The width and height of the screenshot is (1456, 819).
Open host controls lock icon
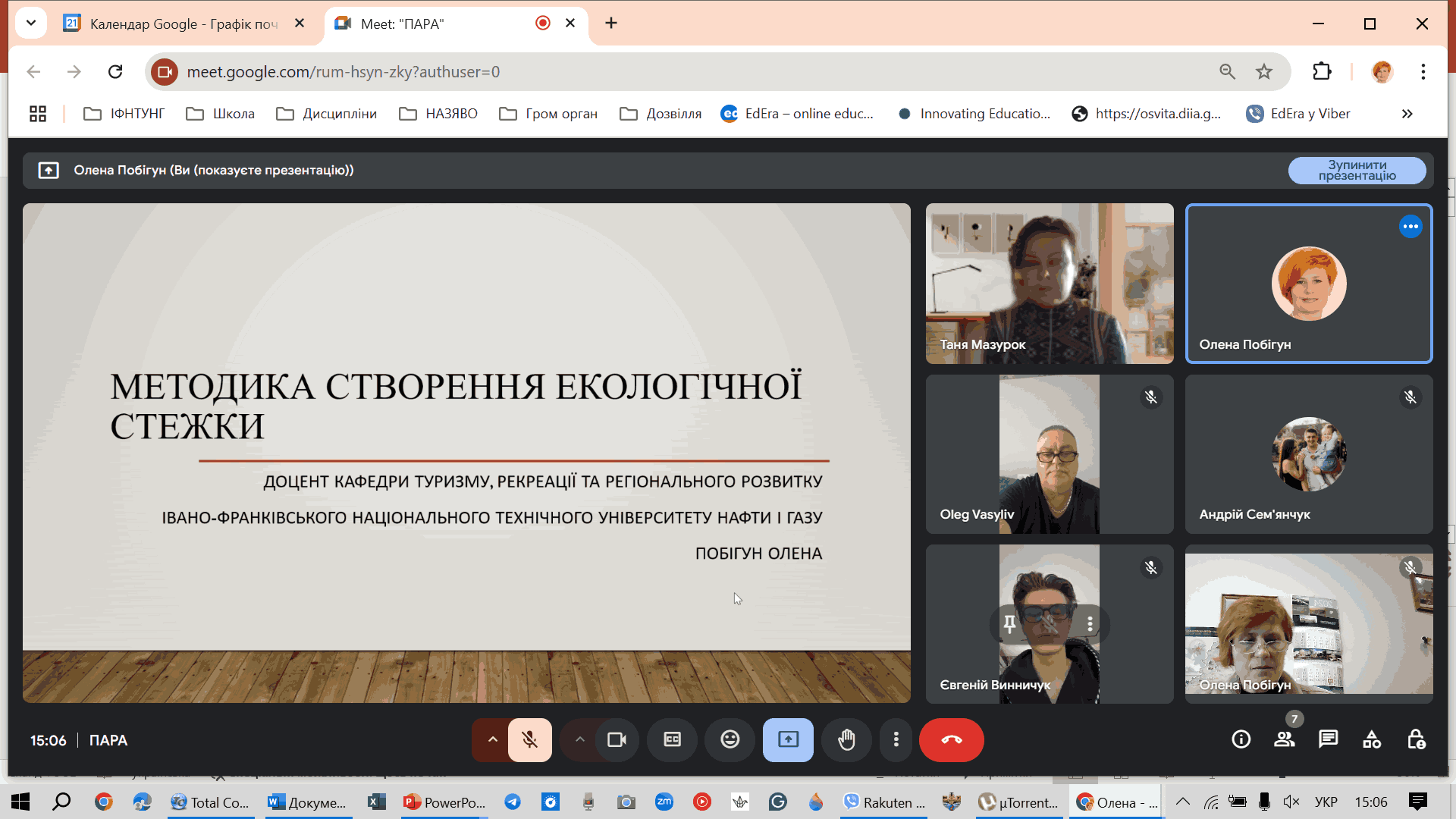[x=1416, y=739]
